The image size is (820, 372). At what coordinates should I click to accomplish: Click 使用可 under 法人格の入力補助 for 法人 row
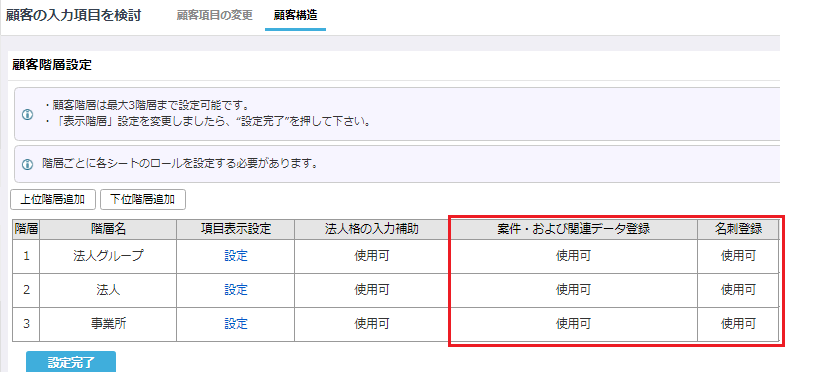(x=372, y=289)
